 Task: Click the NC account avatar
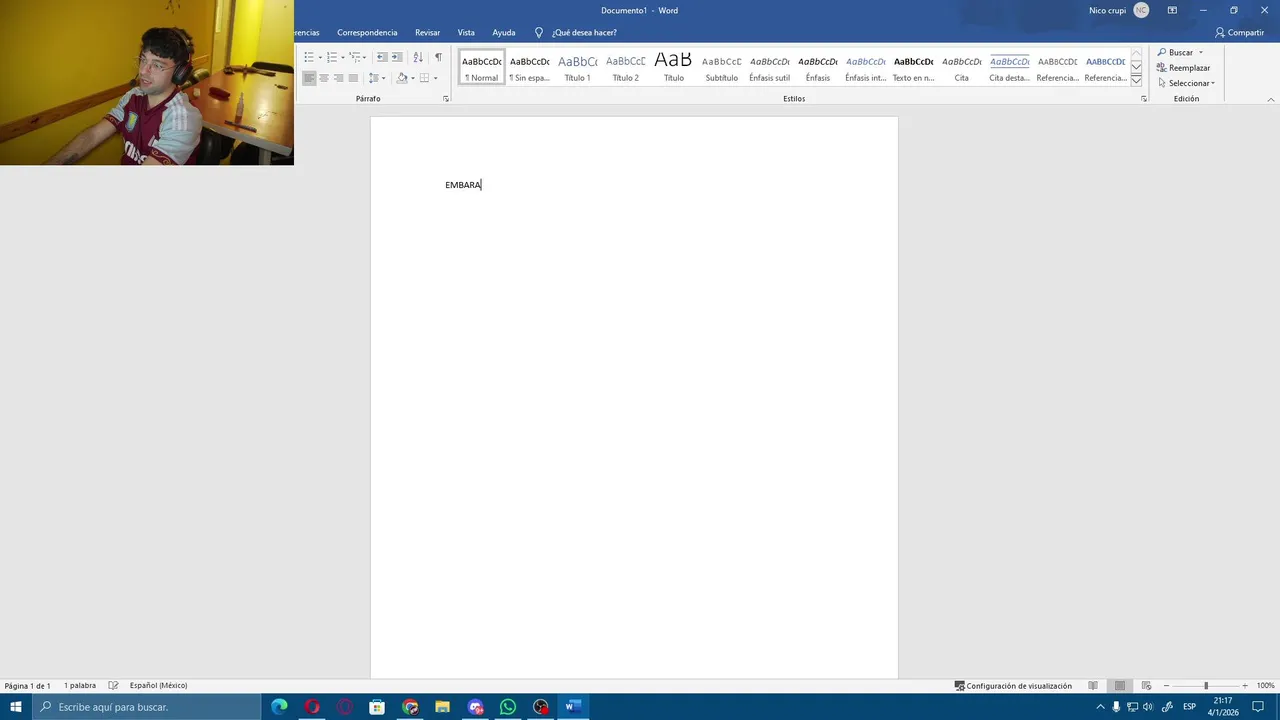click(x=1141, y=10)
